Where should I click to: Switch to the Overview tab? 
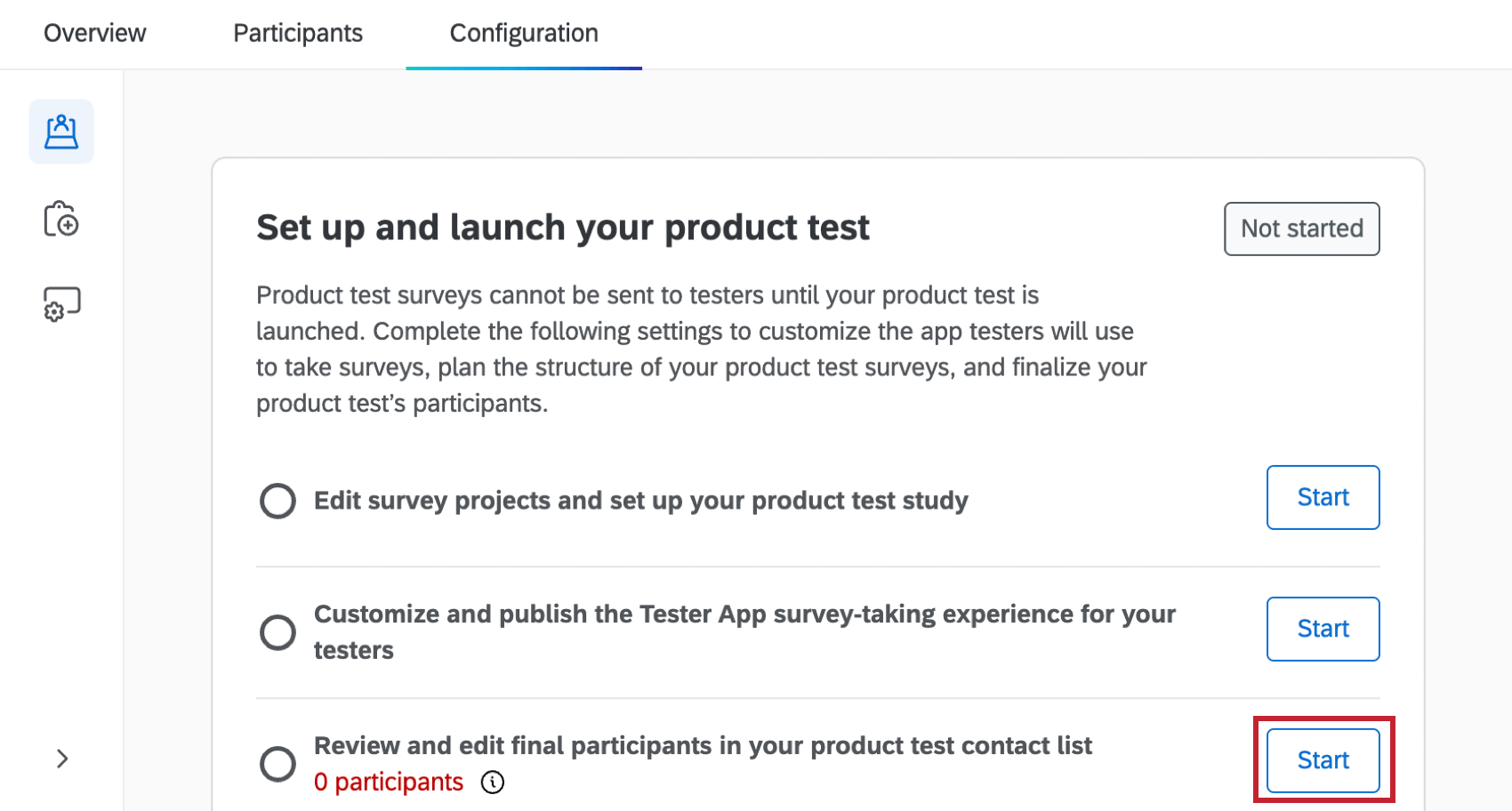pyautogui.click(x=94, y=33)
